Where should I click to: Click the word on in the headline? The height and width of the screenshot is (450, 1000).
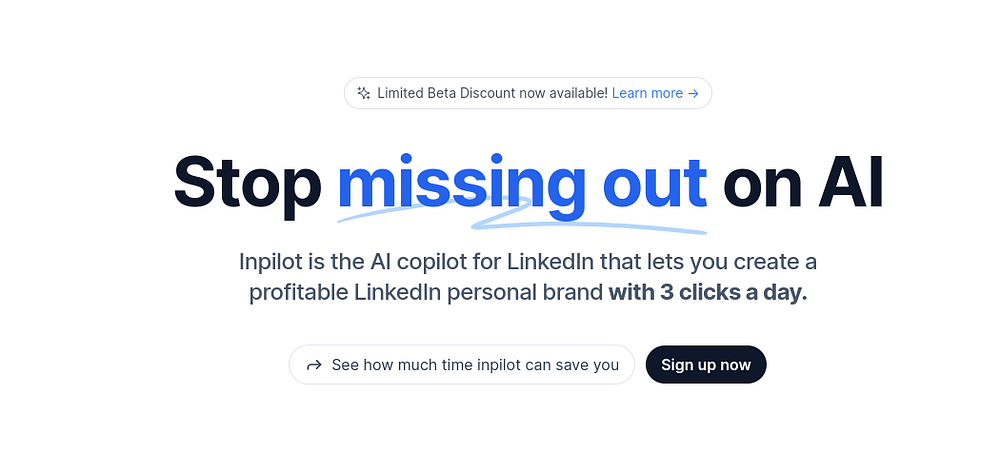coord(762,182)
